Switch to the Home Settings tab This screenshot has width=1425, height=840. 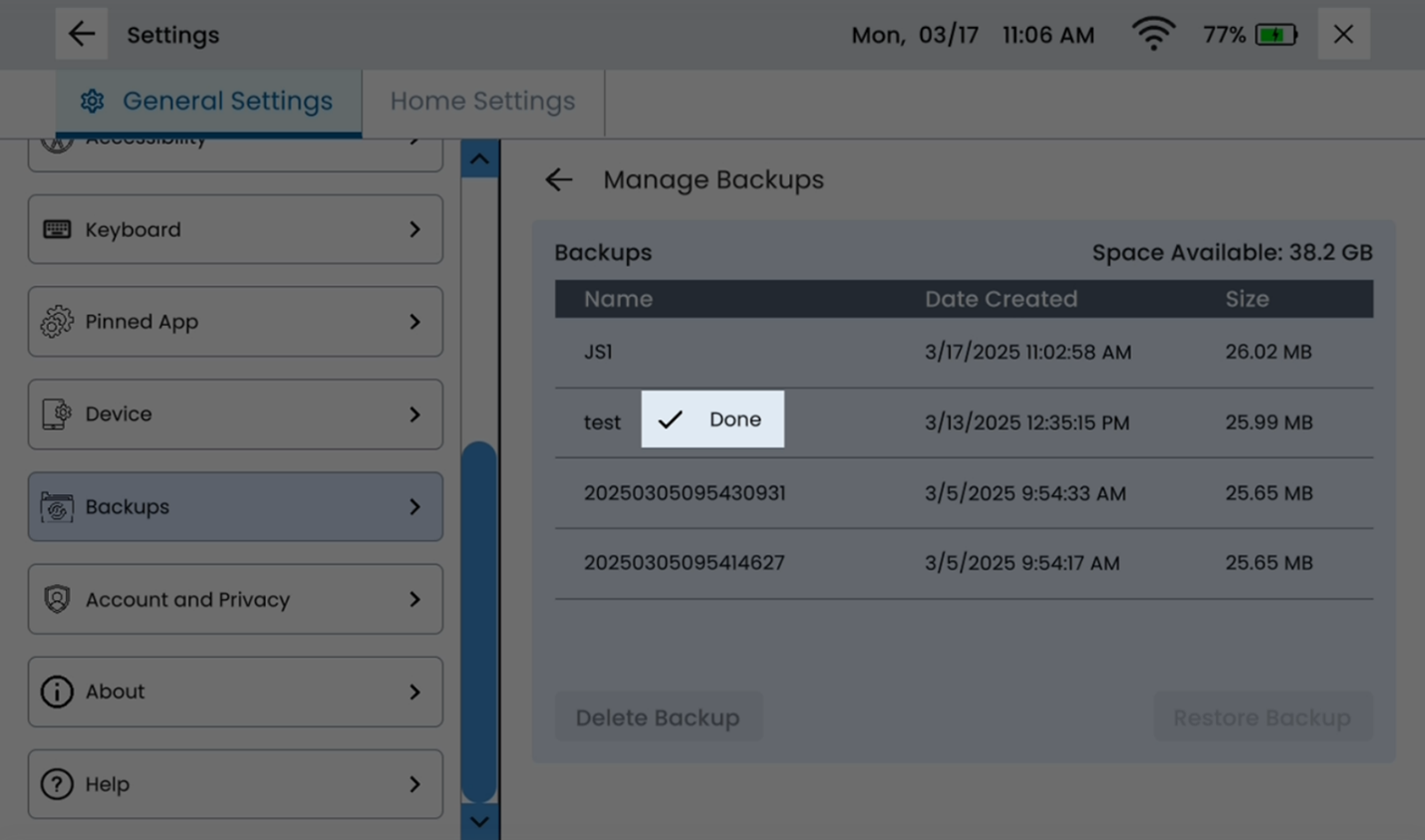coord(482,102)
